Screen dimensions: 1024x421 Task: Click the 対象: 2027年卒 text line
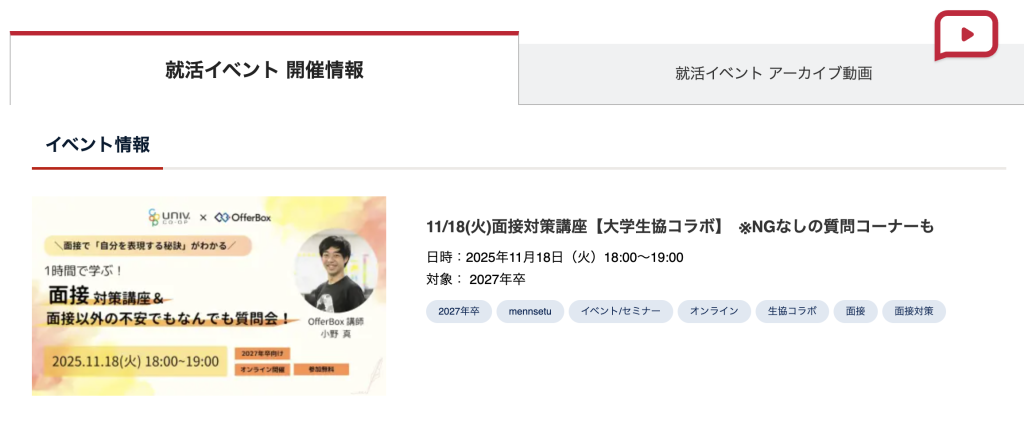pos(475,279)
